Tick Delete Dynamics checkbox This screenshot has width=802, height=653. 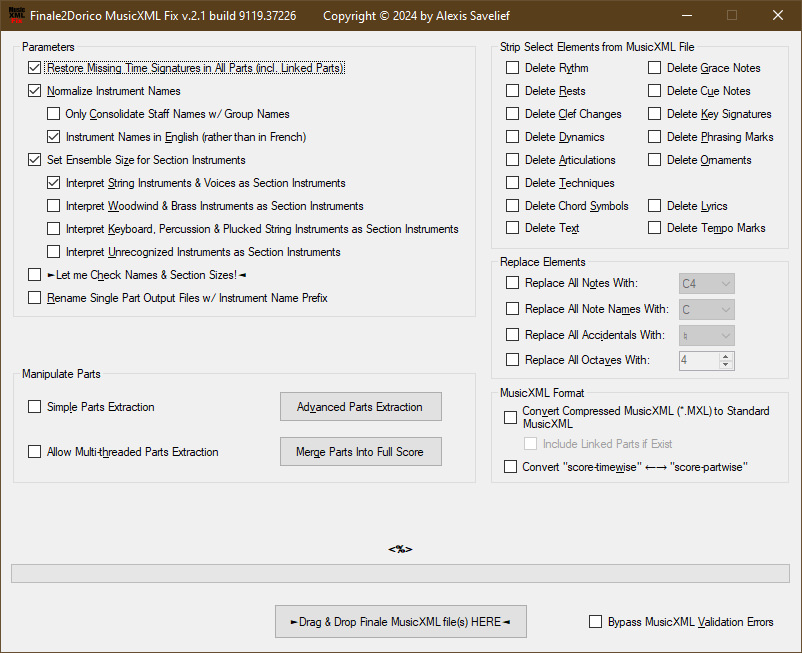pyautogui.click(x=512, y=137)
